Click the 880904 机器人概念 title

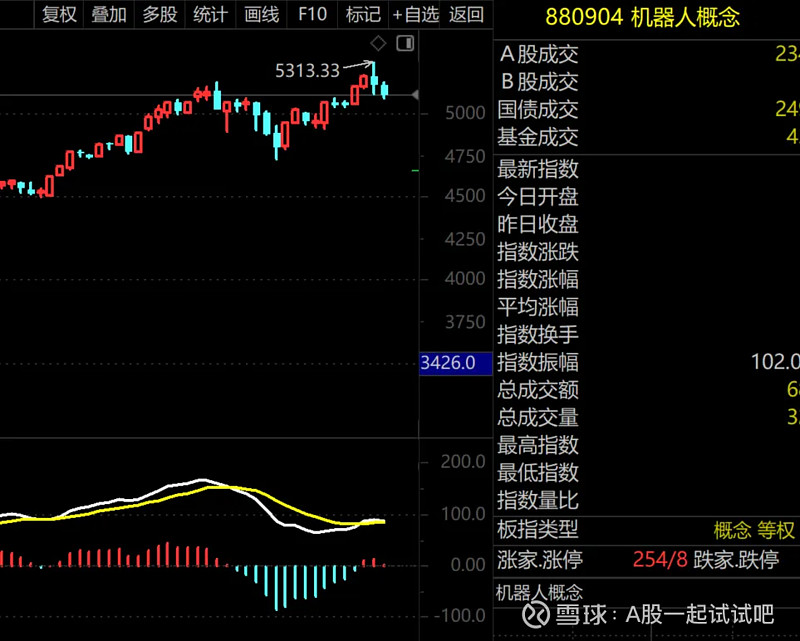pos(642,17)
